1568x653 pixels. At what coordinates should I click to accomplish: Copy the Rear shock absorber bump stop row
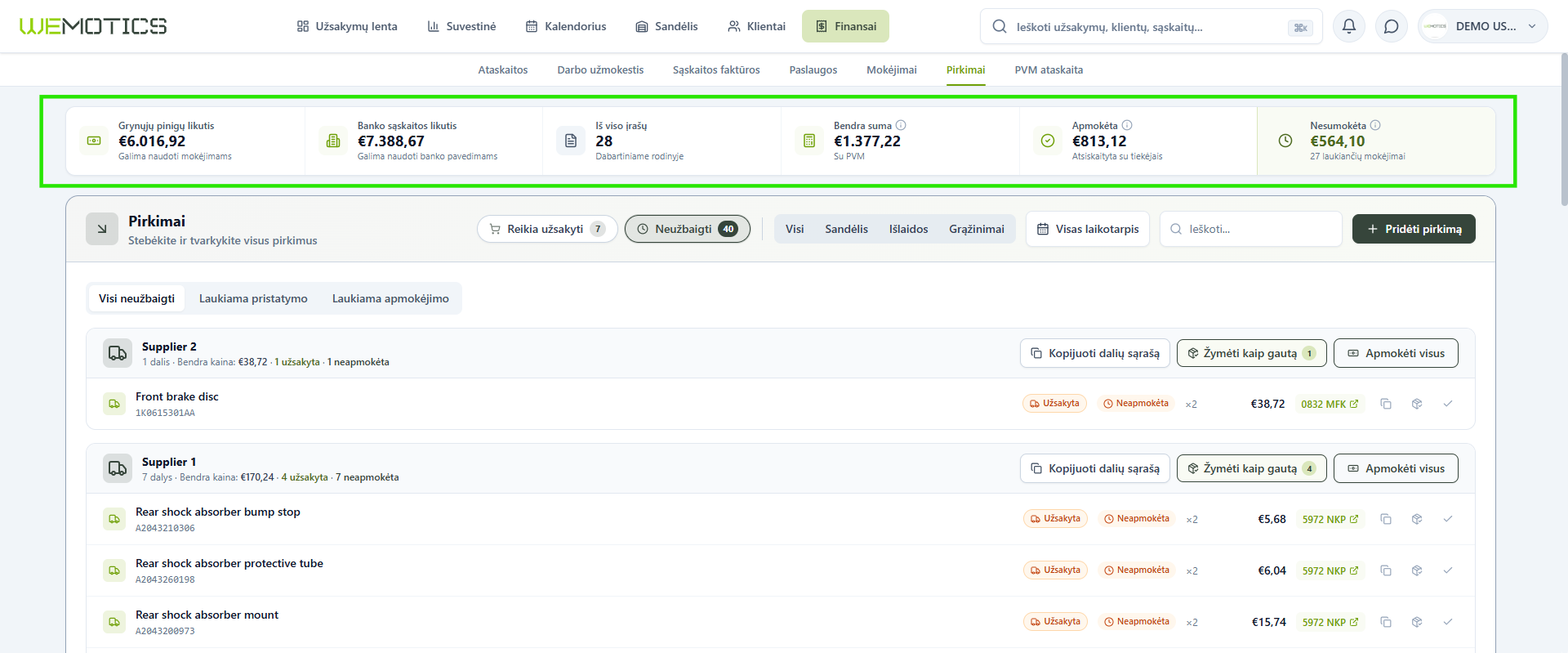click(1386, 519)
